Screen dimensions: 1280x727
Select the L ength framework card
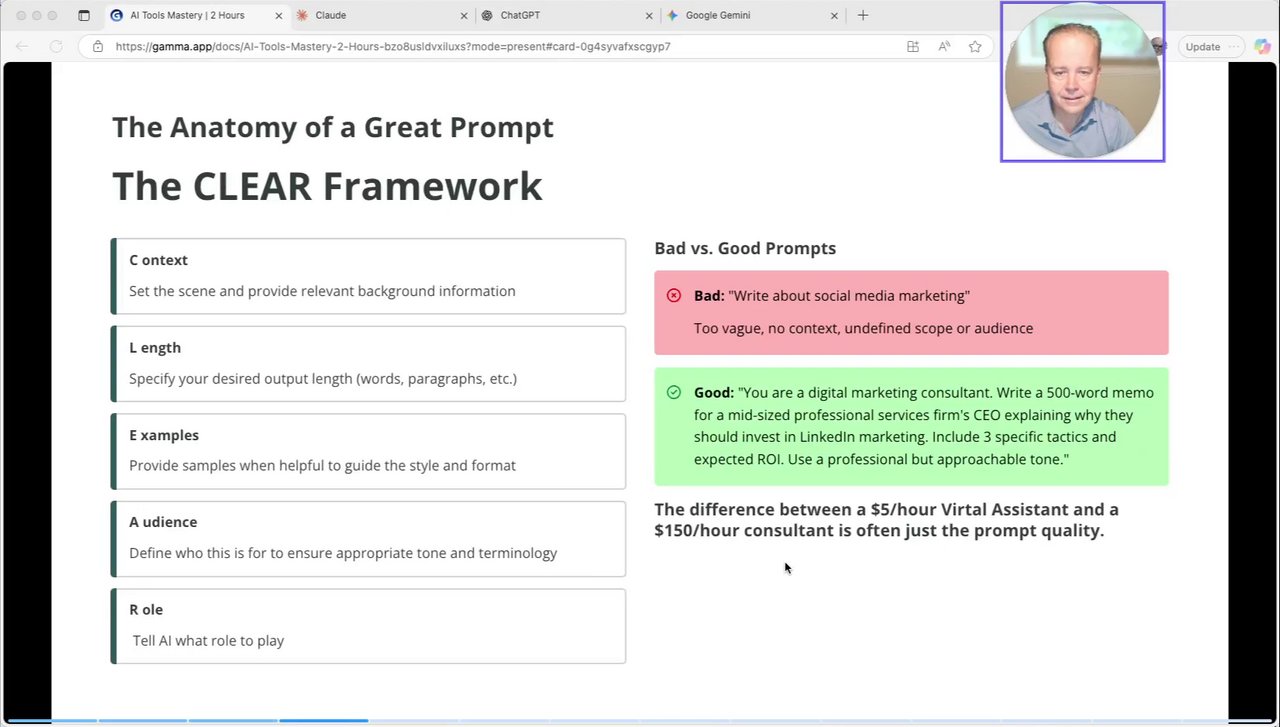coord(368,364)
